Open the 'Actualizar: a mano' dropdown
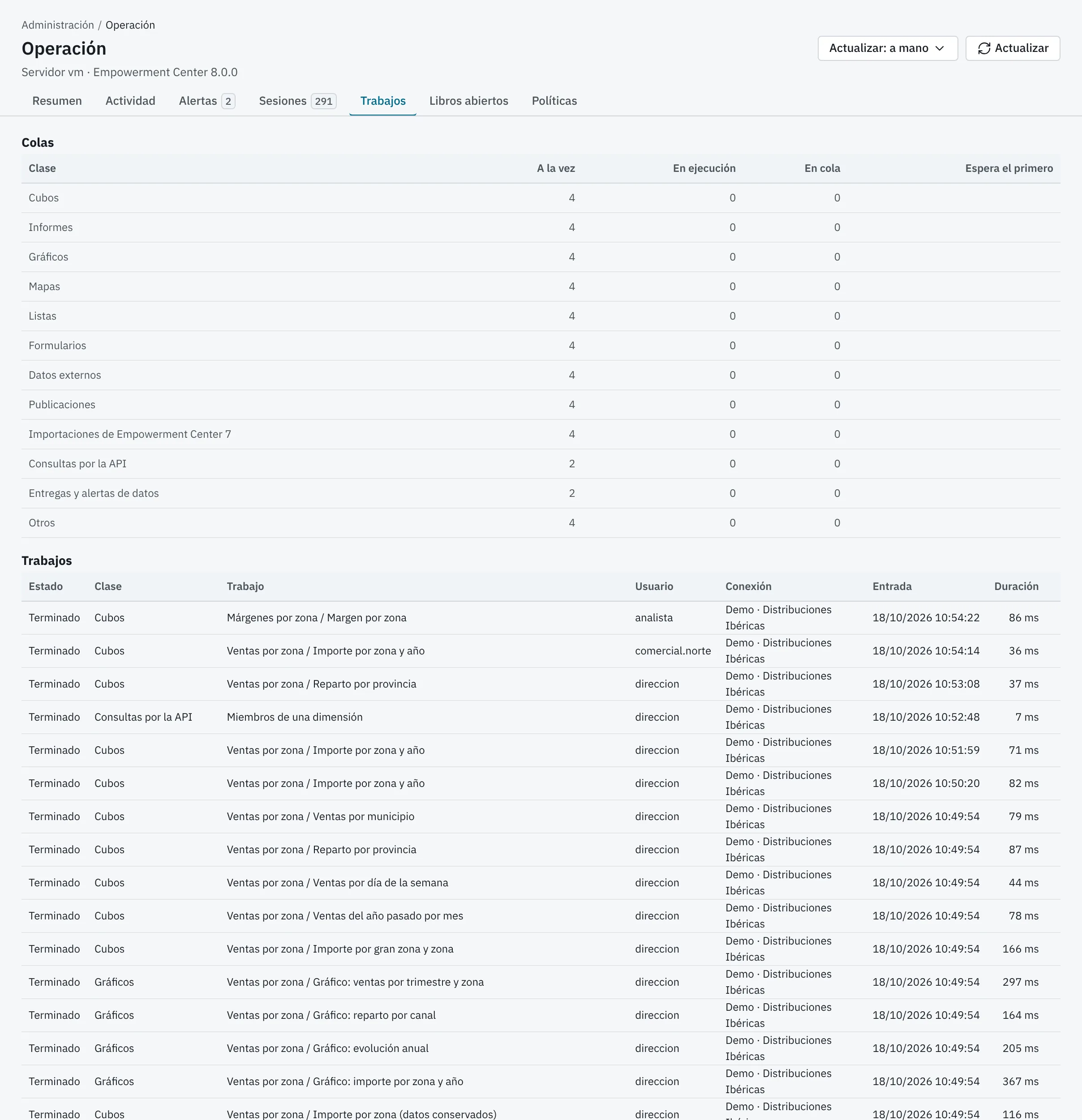Image resolution: width=1082 pixels, height=1120 pixels. pos(887,49)
